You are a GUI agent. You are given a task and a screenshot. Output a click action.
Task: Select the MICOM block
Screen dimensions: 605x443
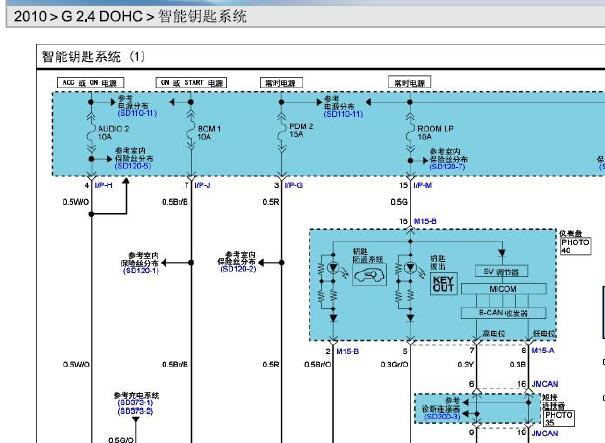coord(503,289)
